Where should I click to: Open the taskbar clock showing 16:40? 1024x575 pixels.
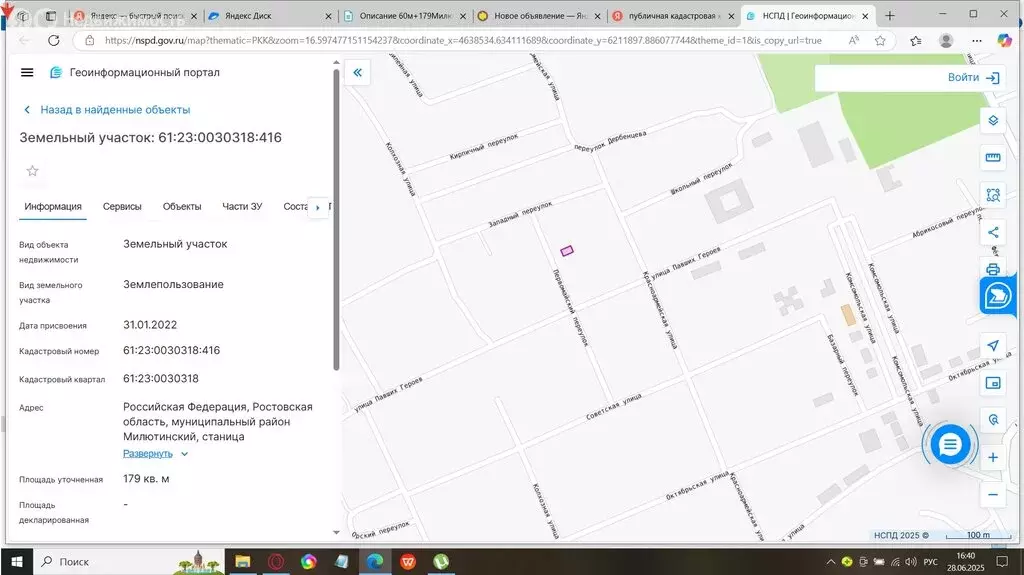pos(965,562)
